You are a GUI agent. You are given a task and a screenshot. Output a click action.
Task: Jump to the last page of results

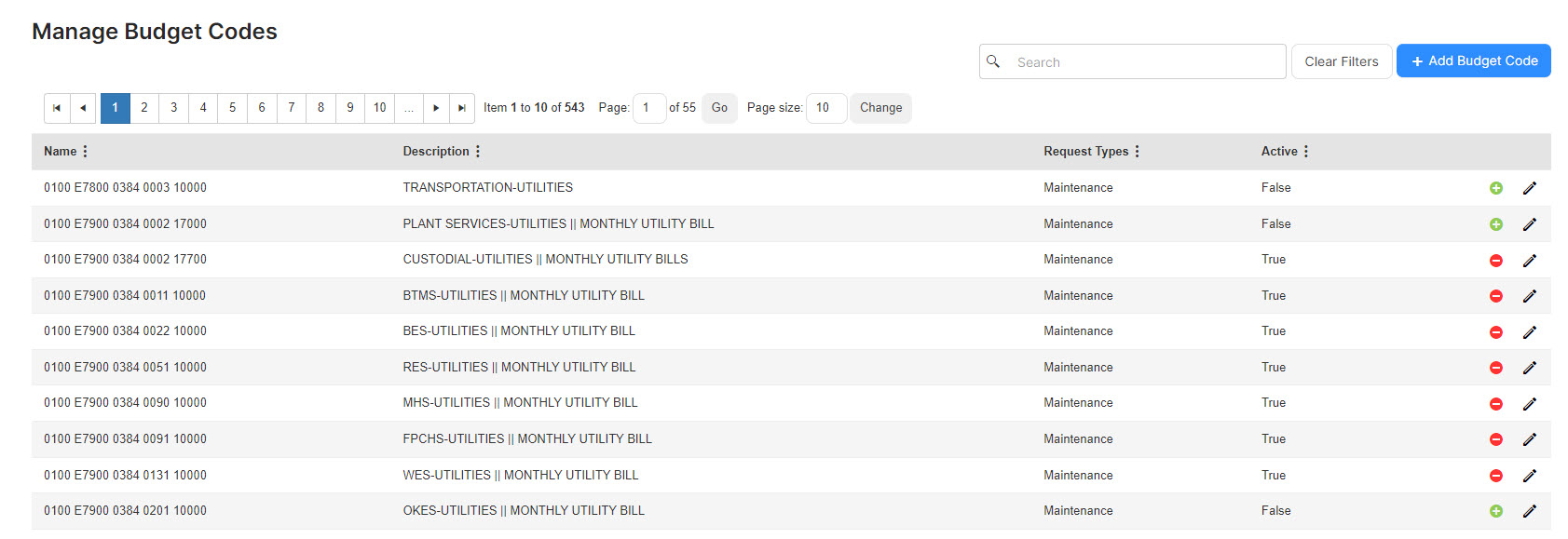pos(462,108)
